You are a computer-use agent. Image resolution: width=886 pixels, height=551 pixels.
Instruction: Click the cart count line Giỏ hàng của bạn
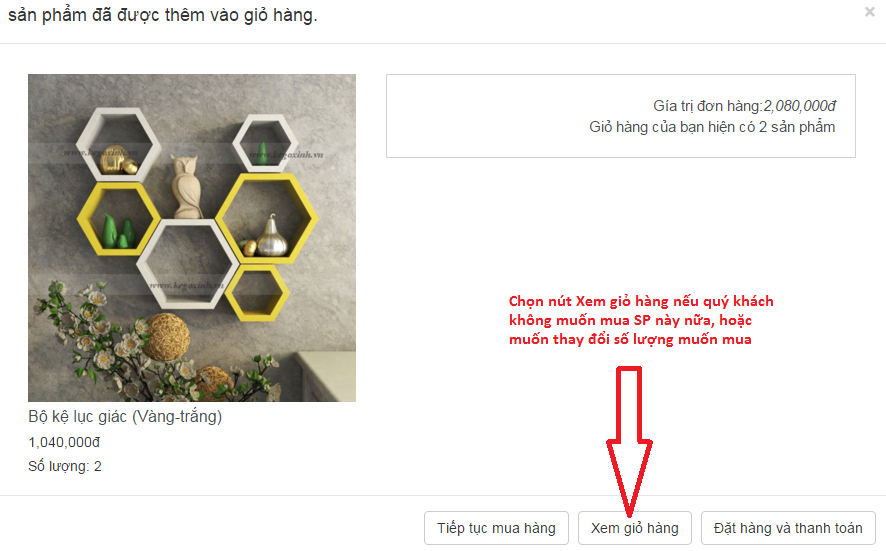point(712,127)
